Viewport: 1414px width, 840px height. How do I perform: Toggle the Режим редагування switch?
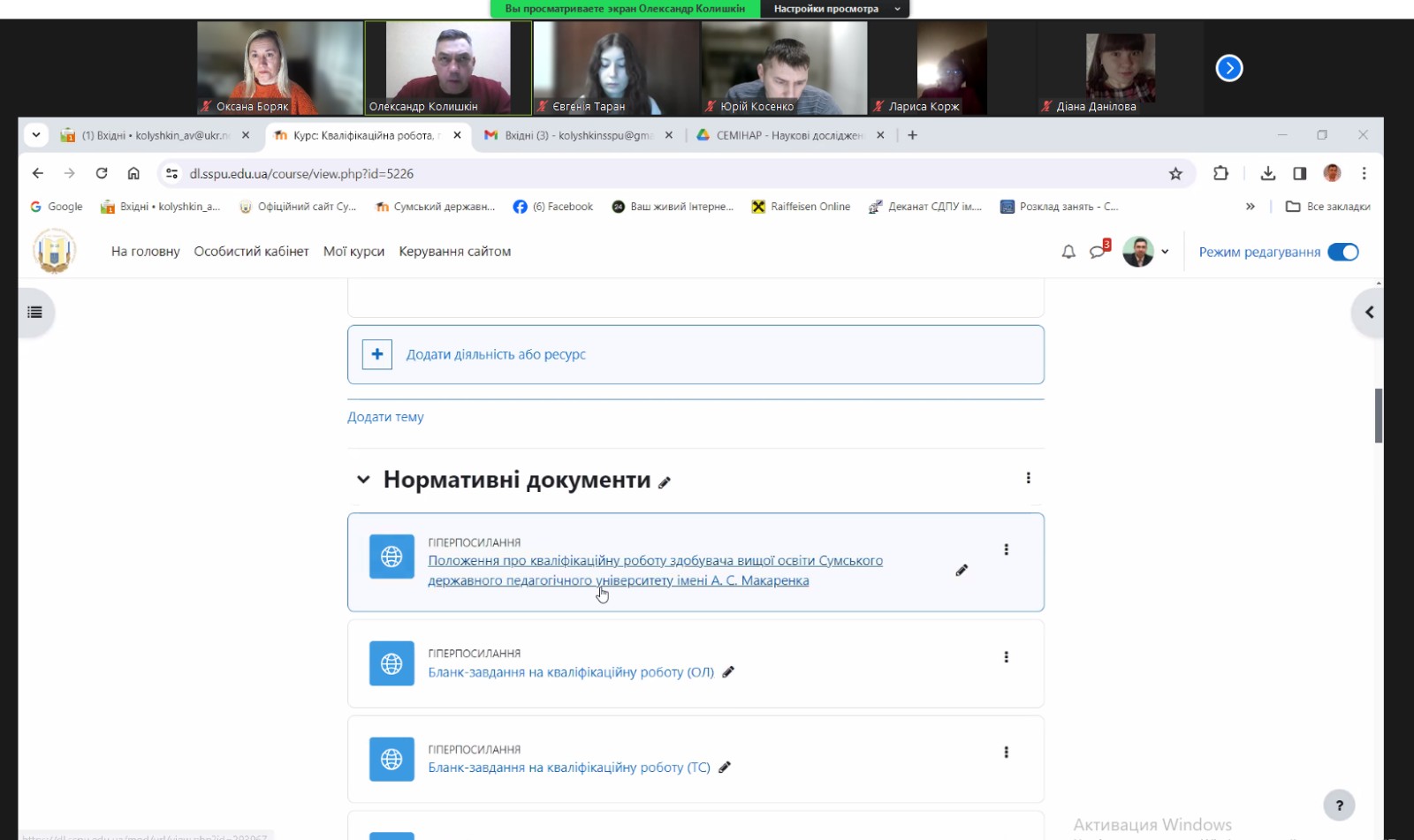coord(1343,252)
